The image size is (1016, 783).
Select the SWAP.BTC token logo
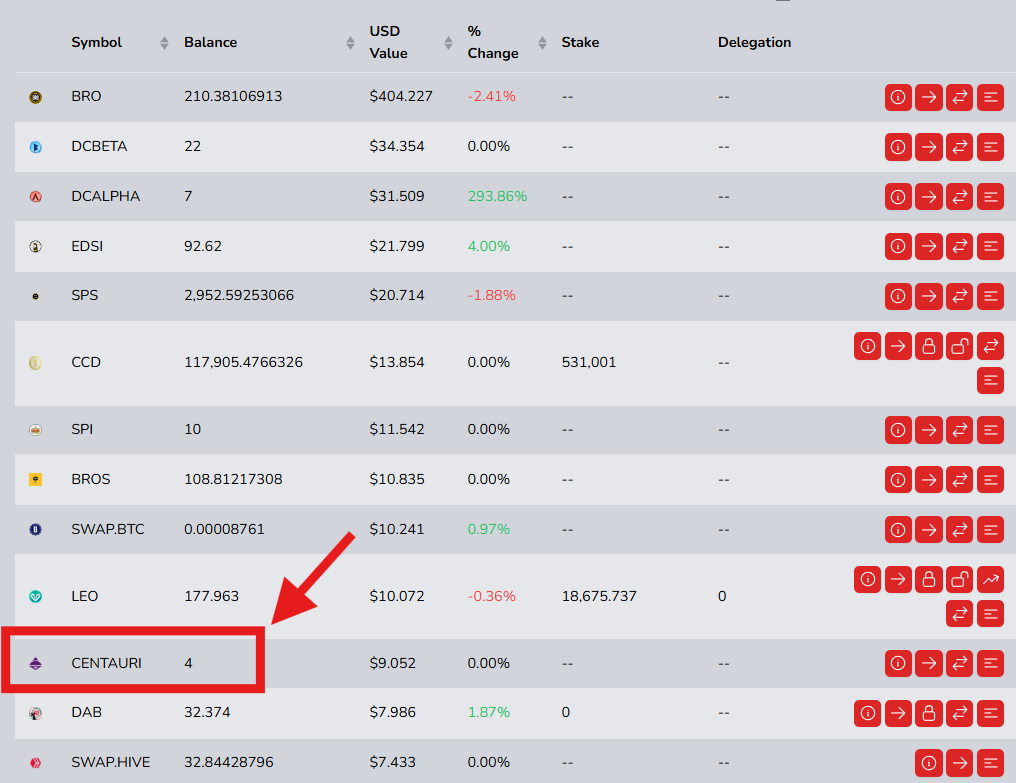coord(36,530)
